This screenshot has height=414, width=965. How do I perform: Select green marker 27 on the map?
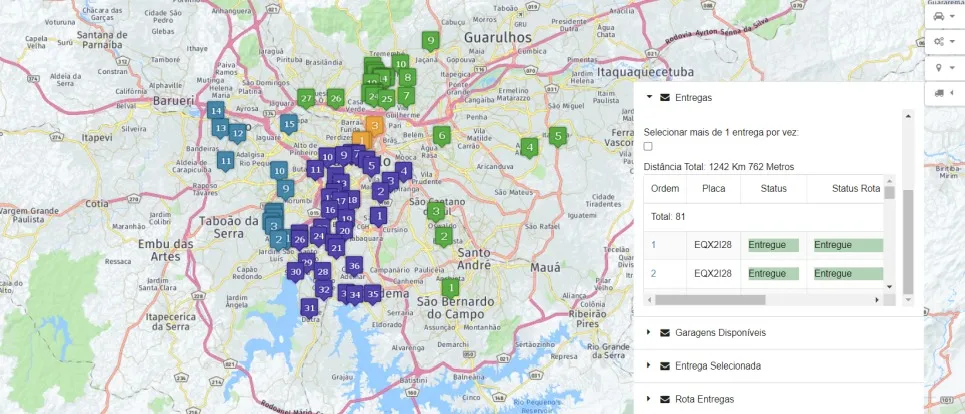[306, 98]
